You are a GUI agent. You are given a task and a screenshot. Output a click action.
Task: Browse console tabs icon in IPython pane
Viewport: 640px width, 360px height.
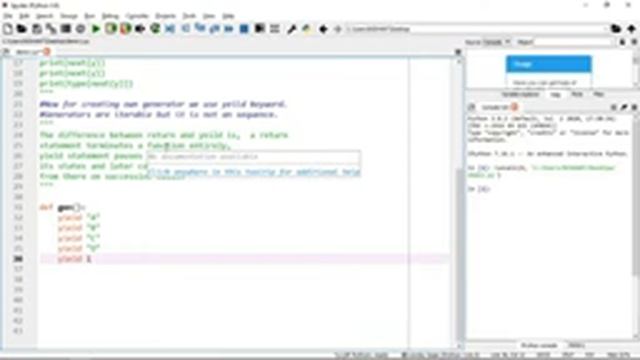click(x=471, y=107)
